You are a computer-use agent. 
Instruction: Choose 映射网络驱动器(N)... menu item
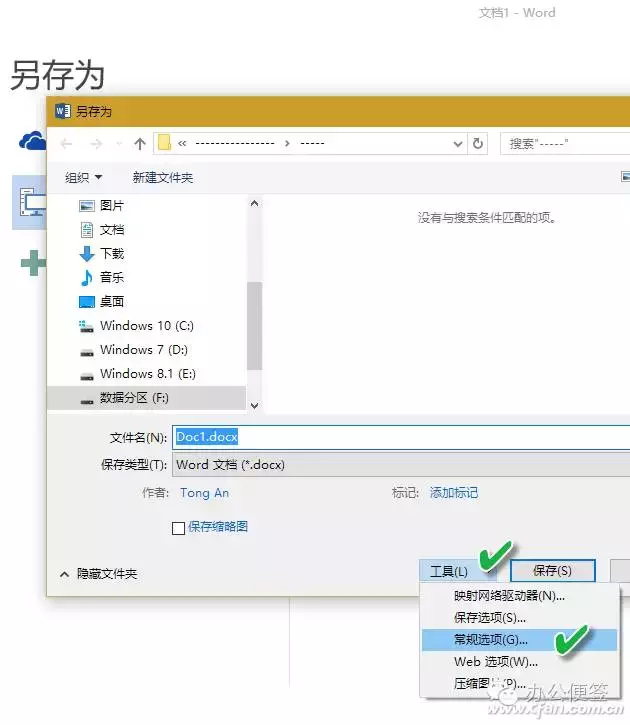519,596
